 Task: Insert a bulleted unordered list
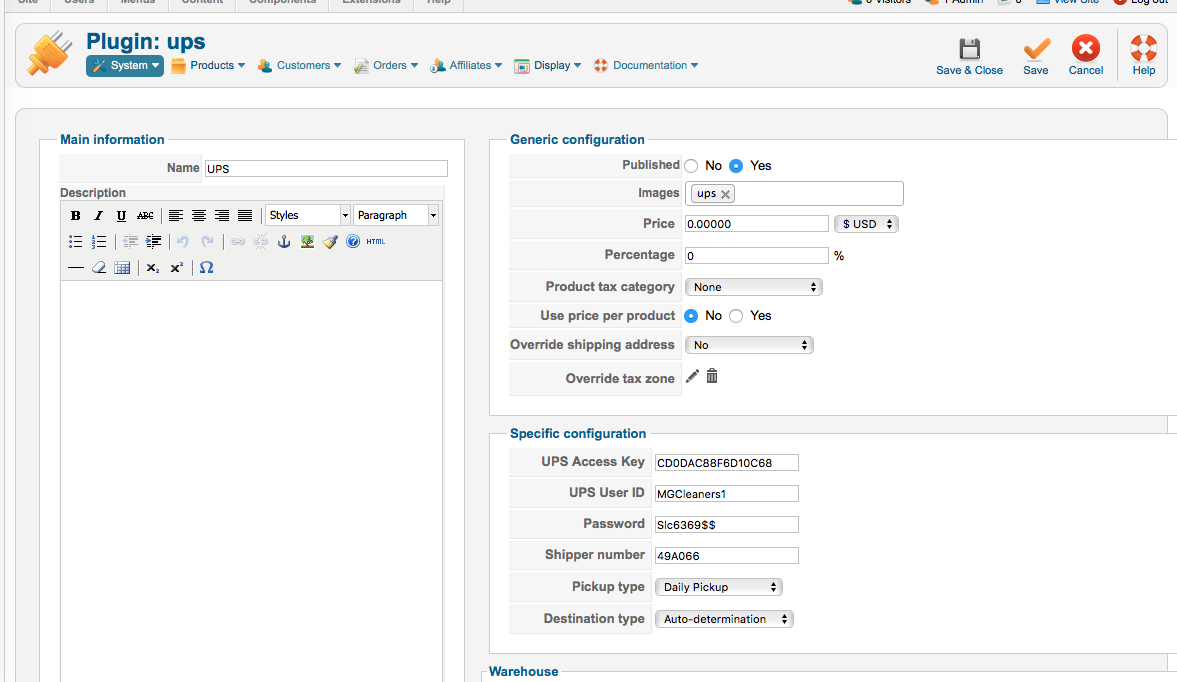[76, 242]
